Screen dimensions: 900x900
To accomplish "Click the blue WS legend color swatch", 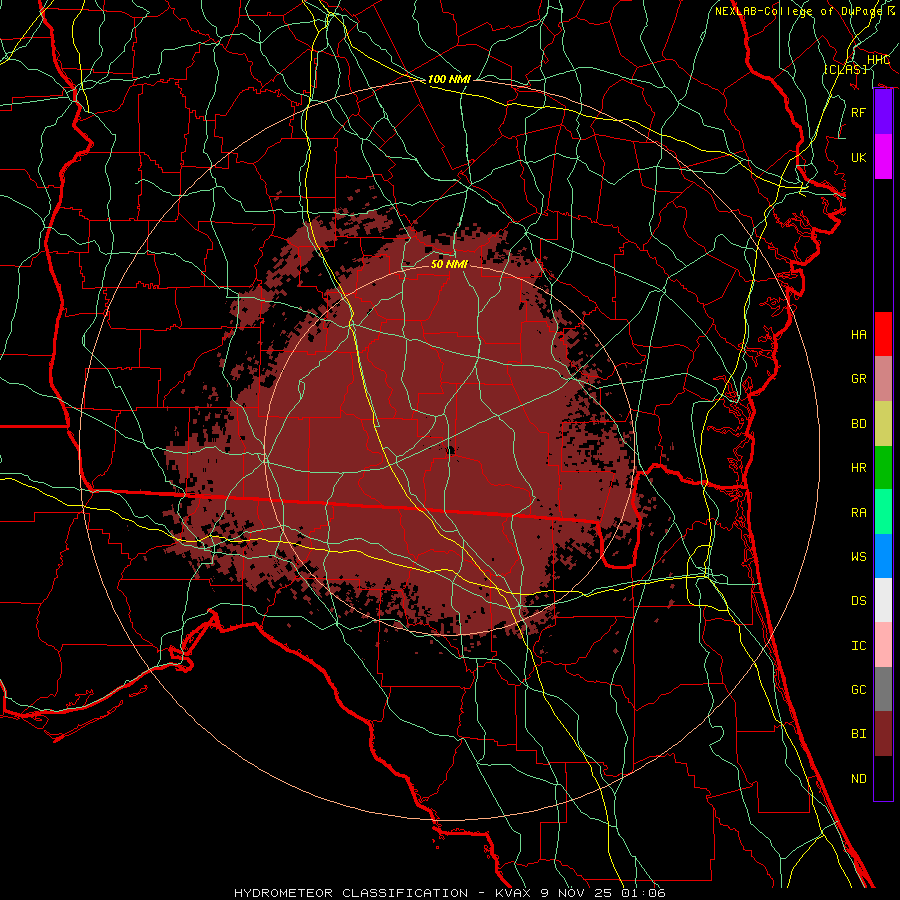I will tap(883, 556).
